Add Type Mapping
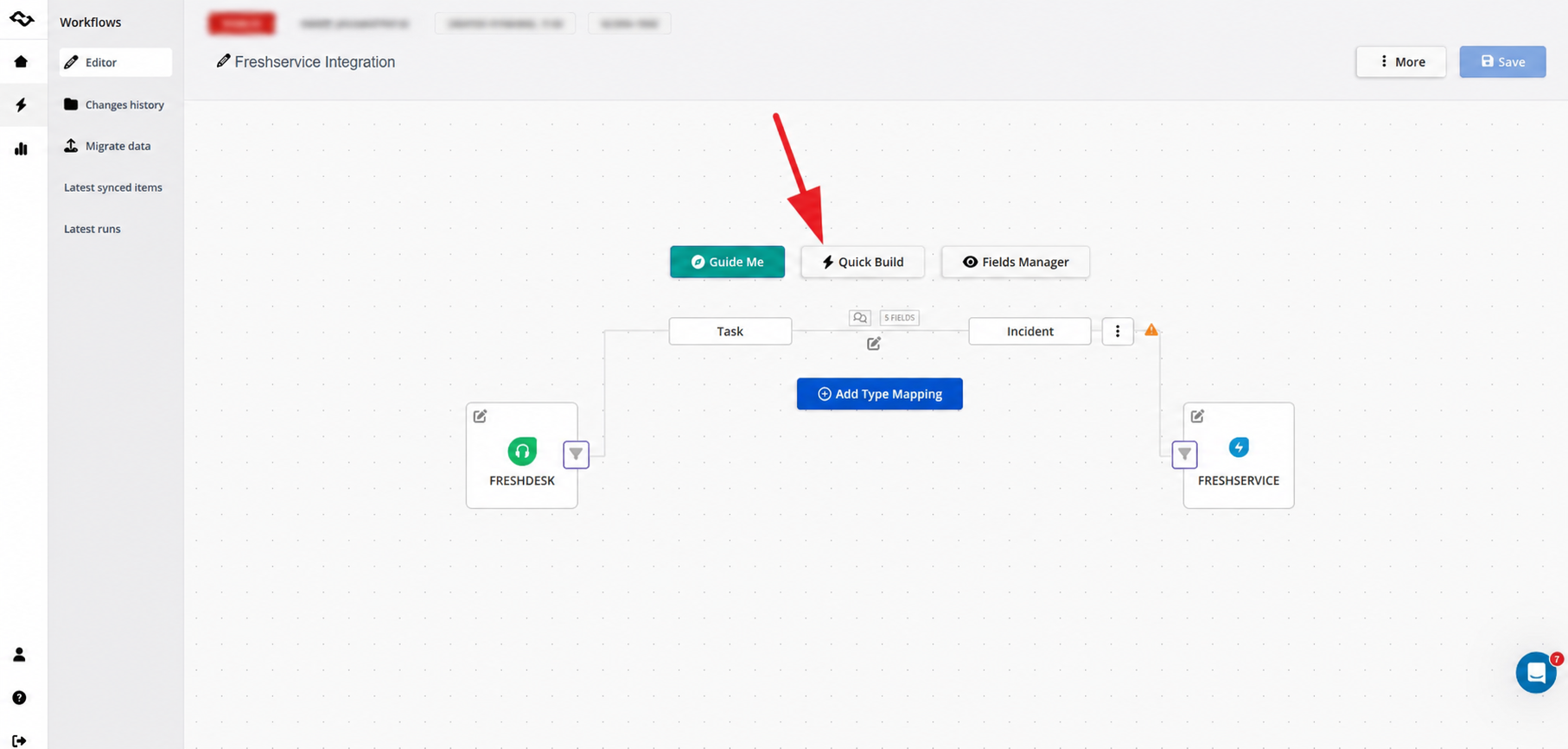Image resolution: width=1568 pixels, height=749 pixels. 880,394
